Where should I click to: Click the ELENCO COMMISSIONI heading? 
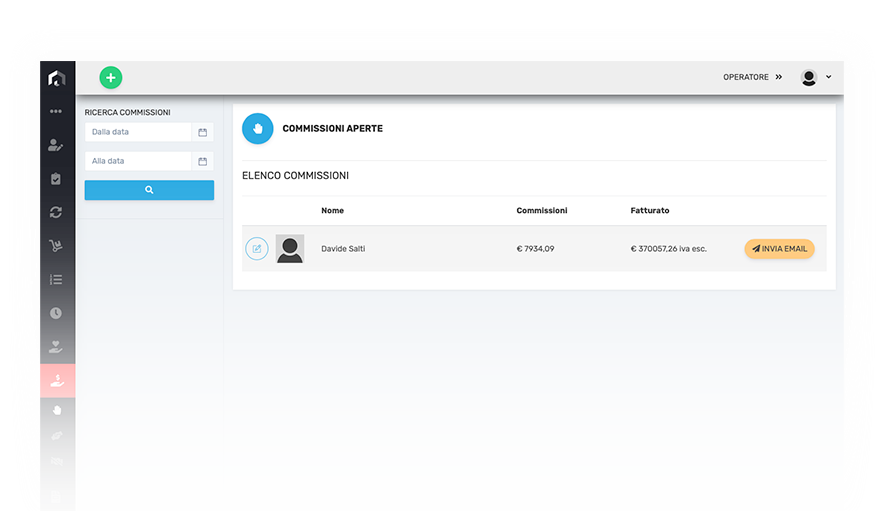pos(295,175)
